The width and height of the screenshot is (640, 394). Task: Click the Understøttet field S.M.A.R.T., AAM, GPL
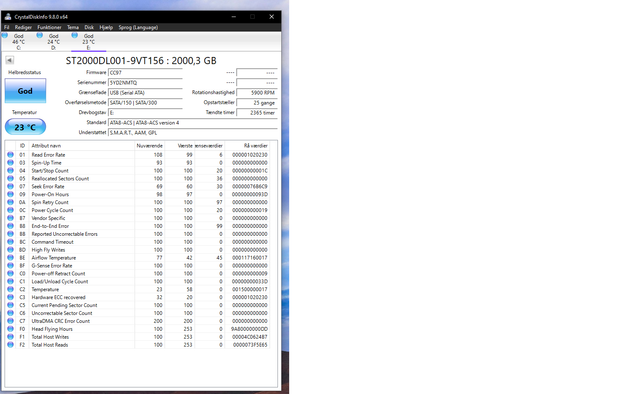tap(193, 133)
